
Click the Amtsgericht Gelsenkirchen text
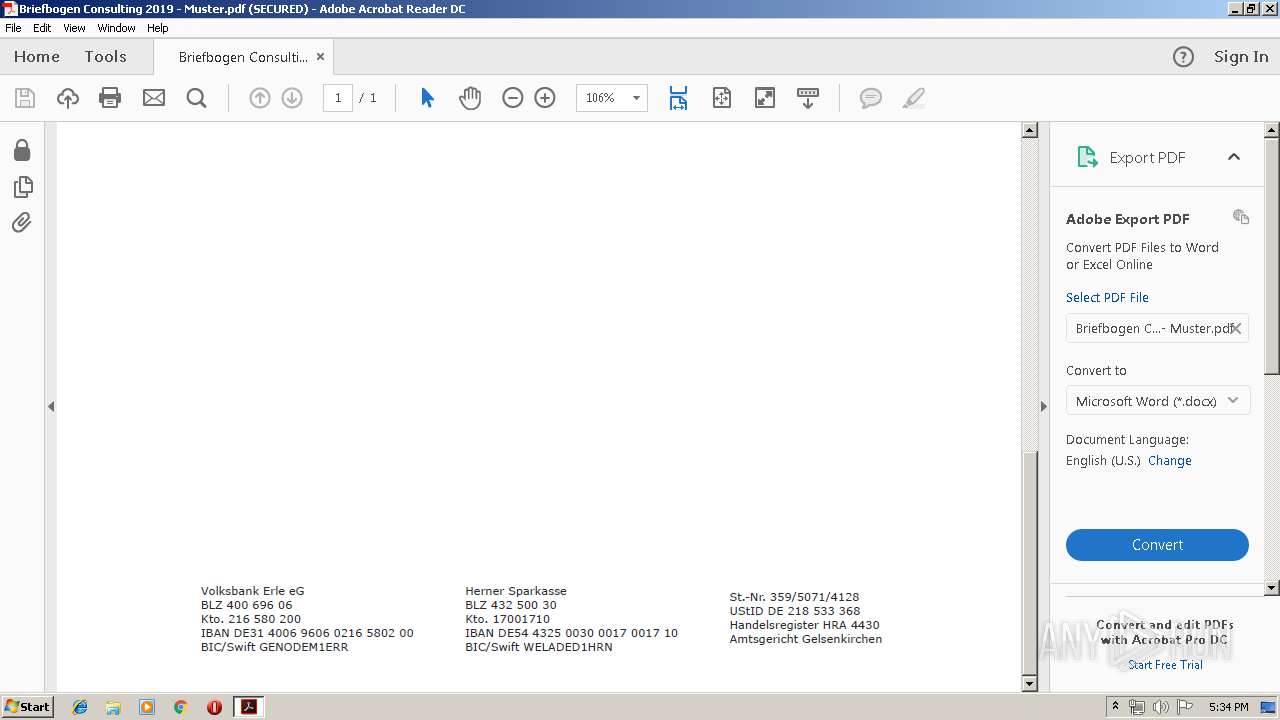(806, 639)
